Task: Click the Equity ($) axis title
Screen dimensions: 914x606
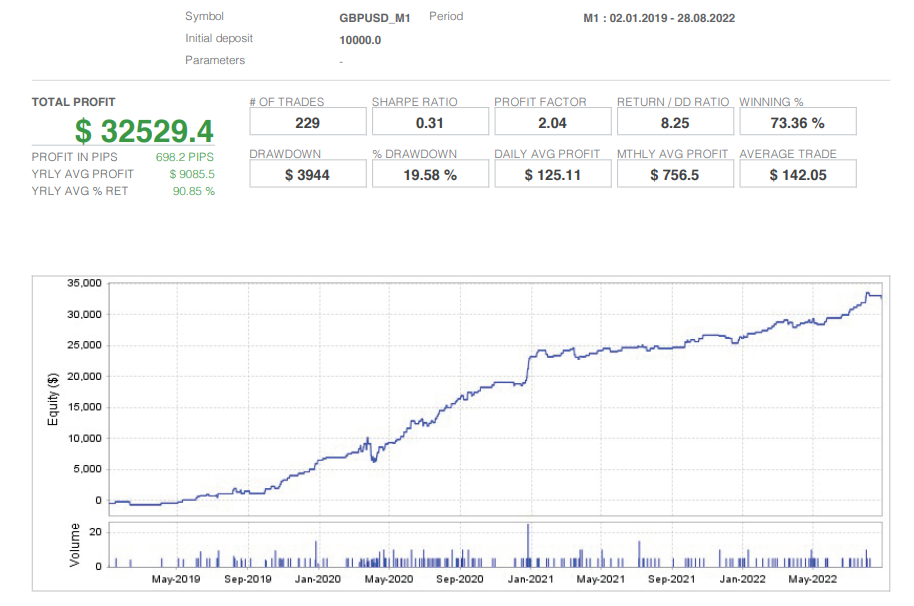Action: click(54, 398)
